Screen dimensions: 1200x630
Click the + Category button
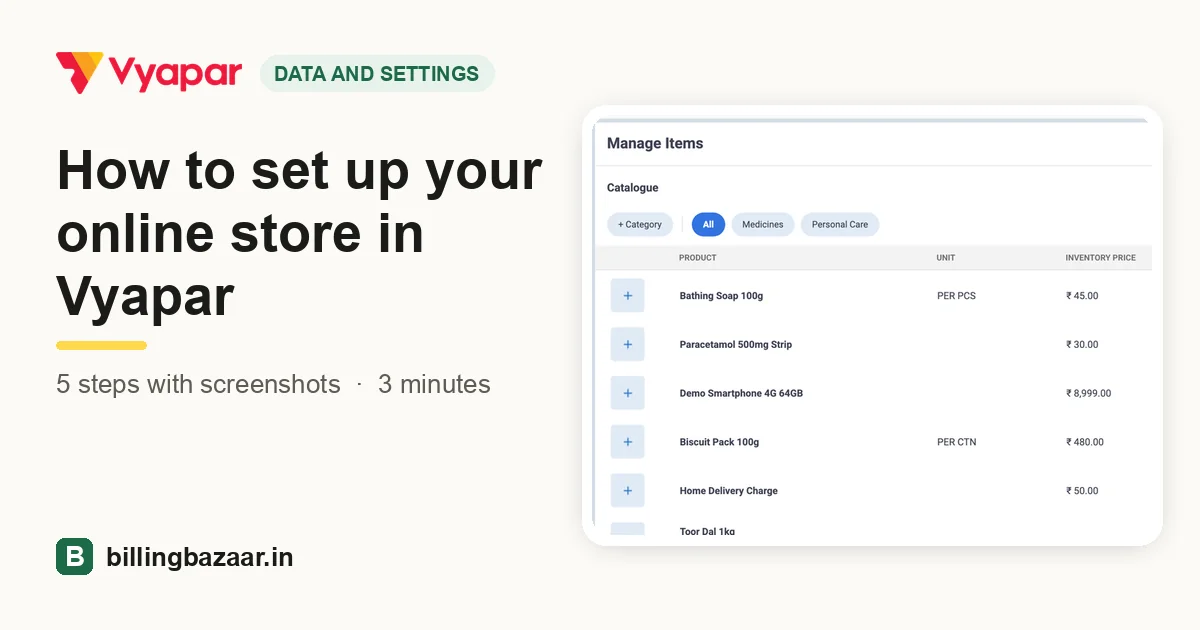click(640, 225)
